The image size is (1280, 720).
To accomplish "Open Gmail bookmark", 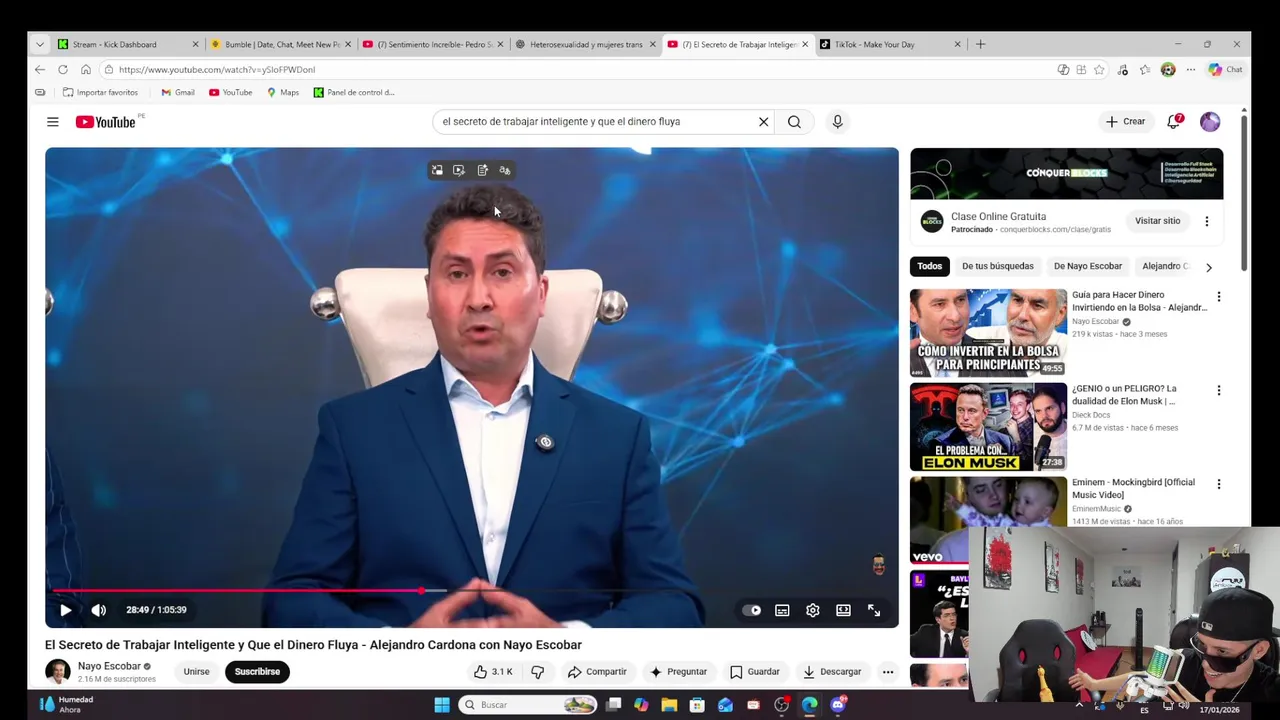I will (x=178, y=92).
